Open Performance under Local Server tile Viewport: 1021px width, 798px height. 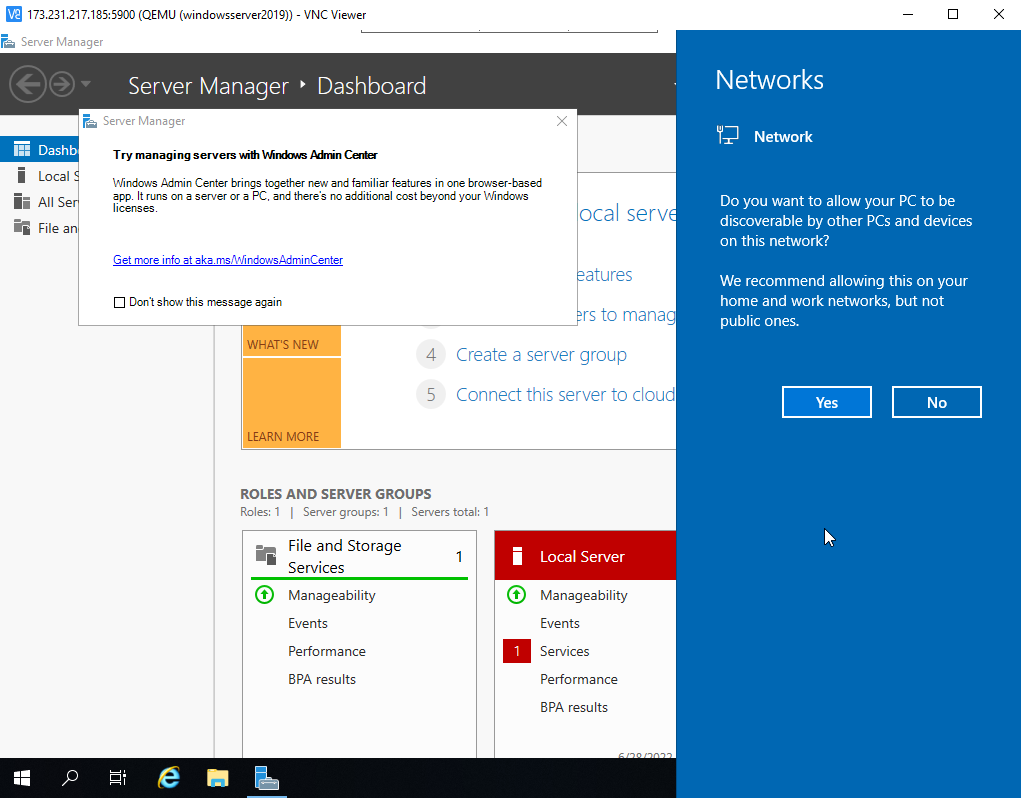(578, 680)
